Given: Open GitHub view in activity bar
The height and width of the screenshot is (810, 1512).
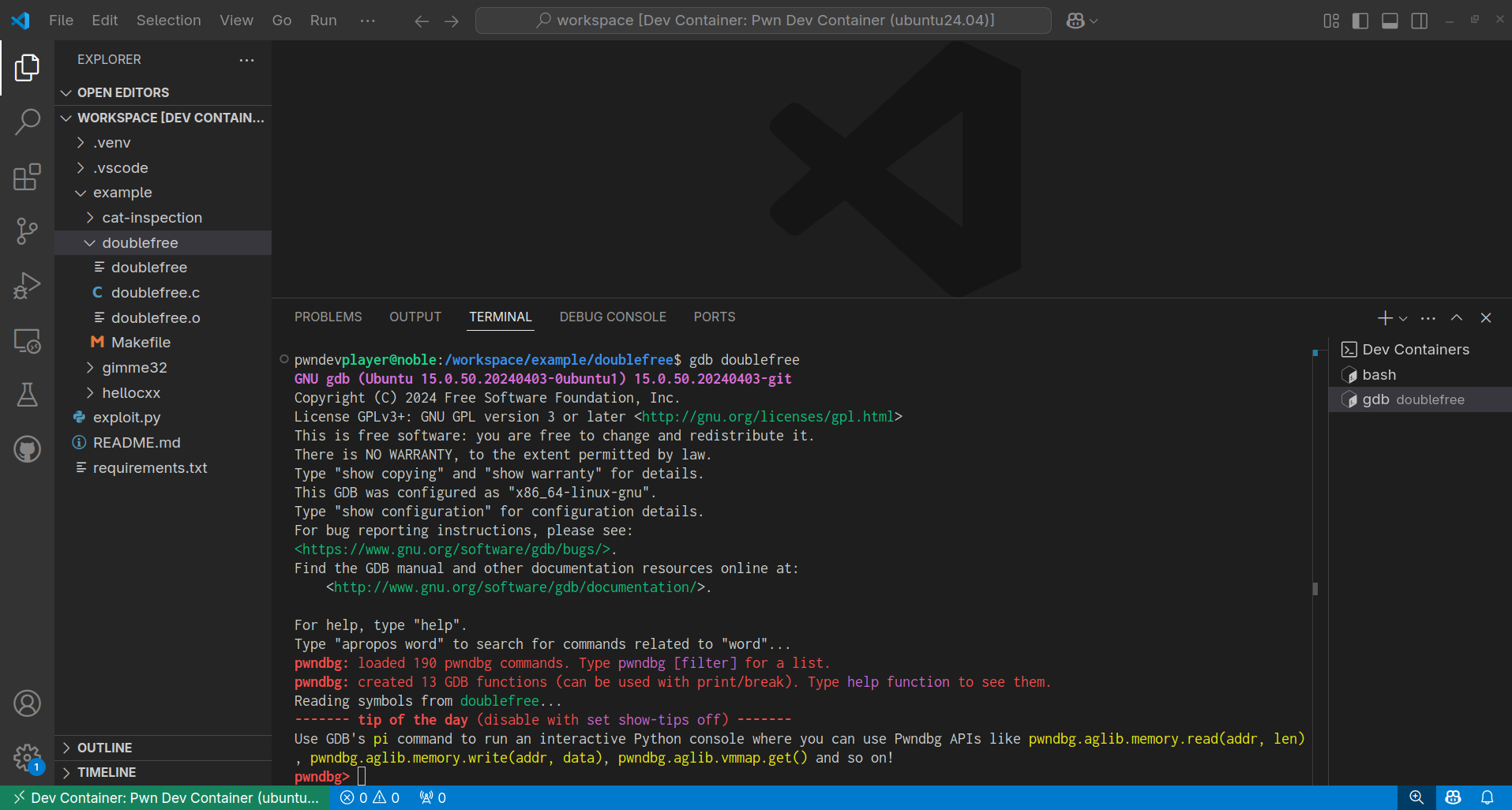Looking at the screenshot, I should (27, 449).
